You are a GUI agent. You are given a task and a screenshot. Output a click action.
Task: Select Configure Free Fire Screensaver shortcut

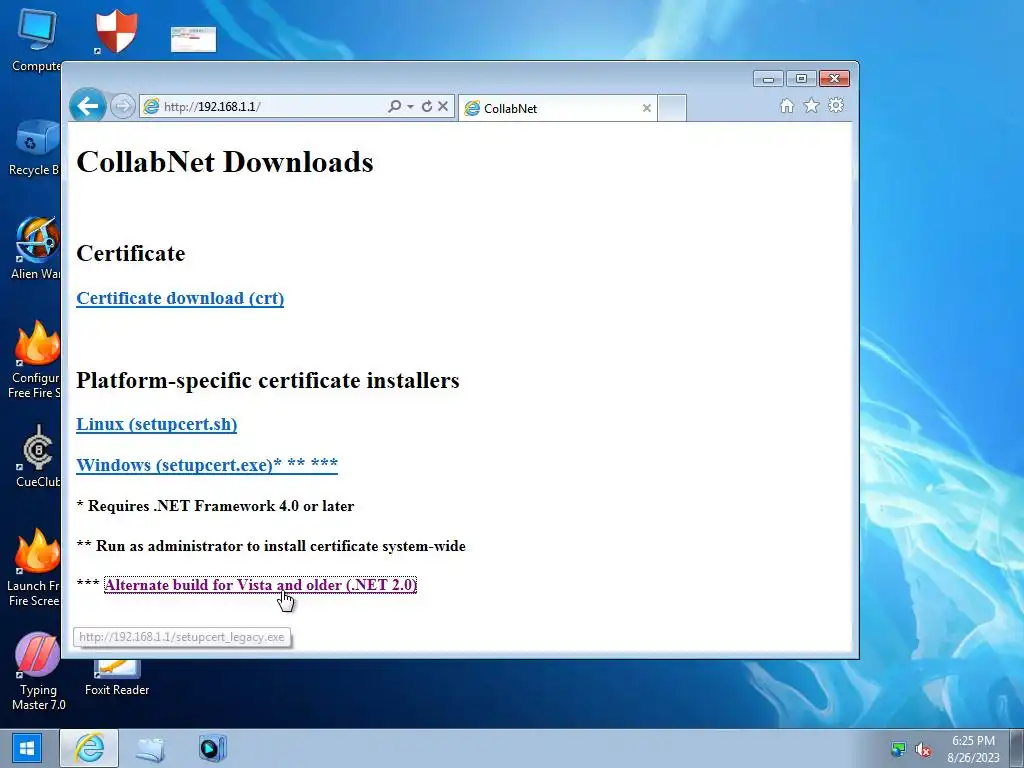[x=36, y=360]
